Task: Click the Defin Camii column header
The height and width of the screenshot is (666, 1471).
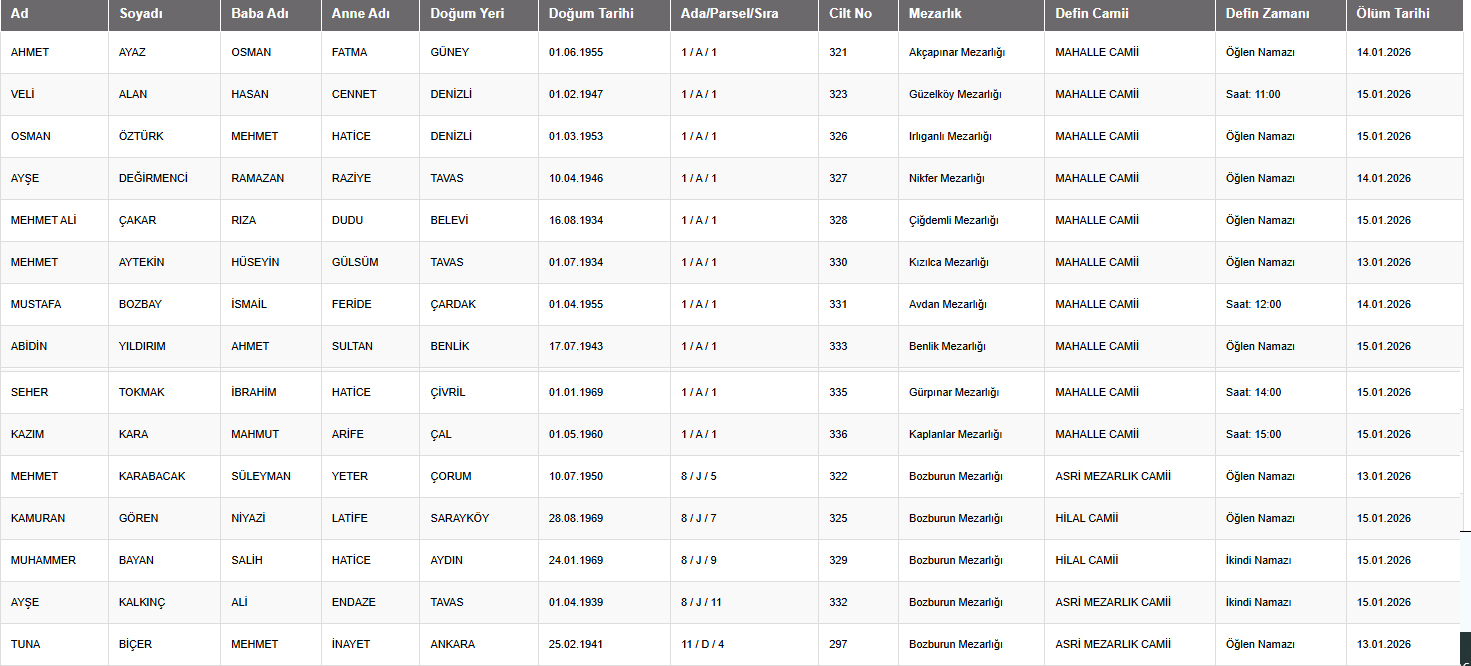Action: (x=1092, y=14)
